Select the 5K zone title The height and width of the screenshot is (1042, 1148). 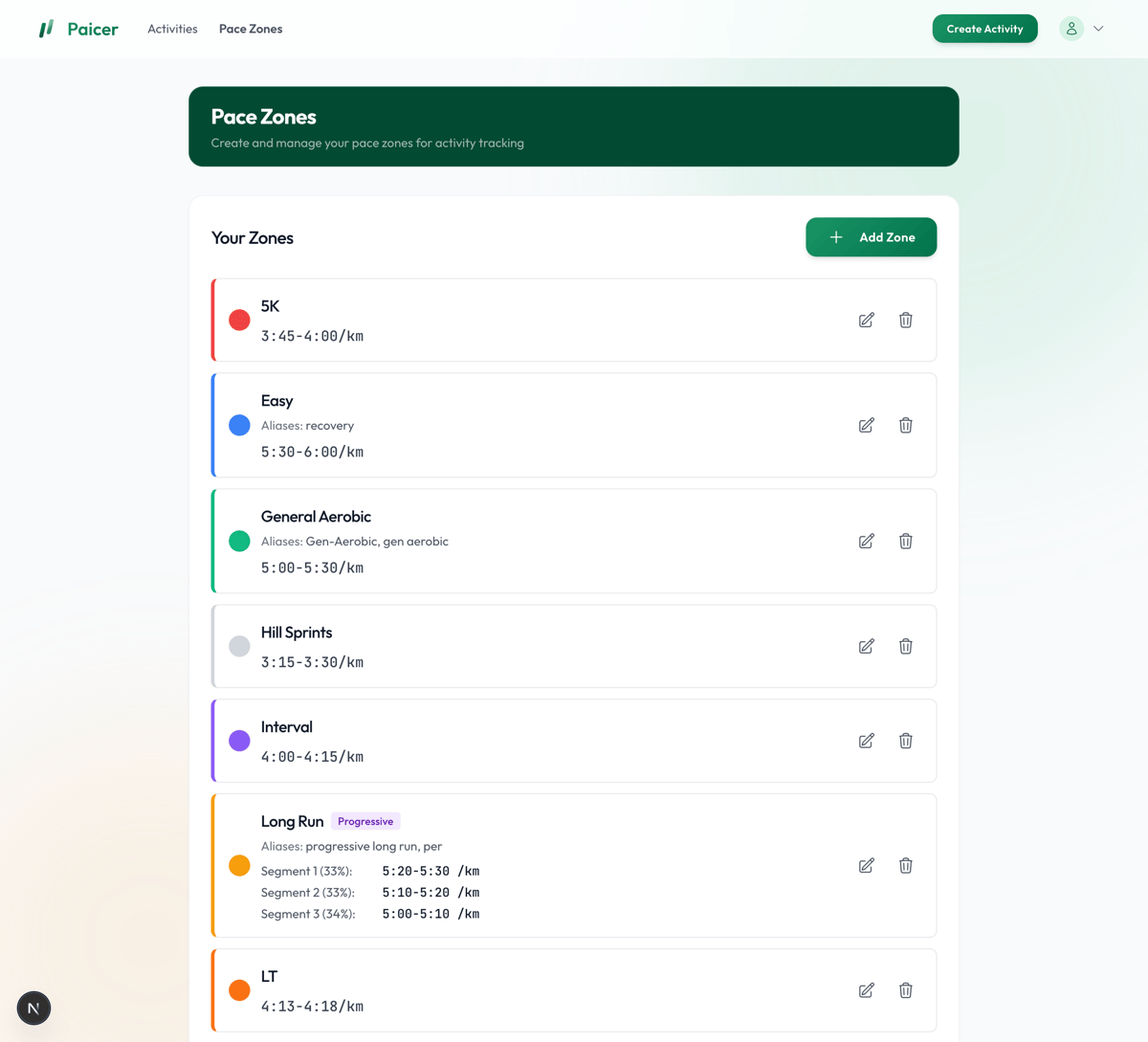(270, 306)
